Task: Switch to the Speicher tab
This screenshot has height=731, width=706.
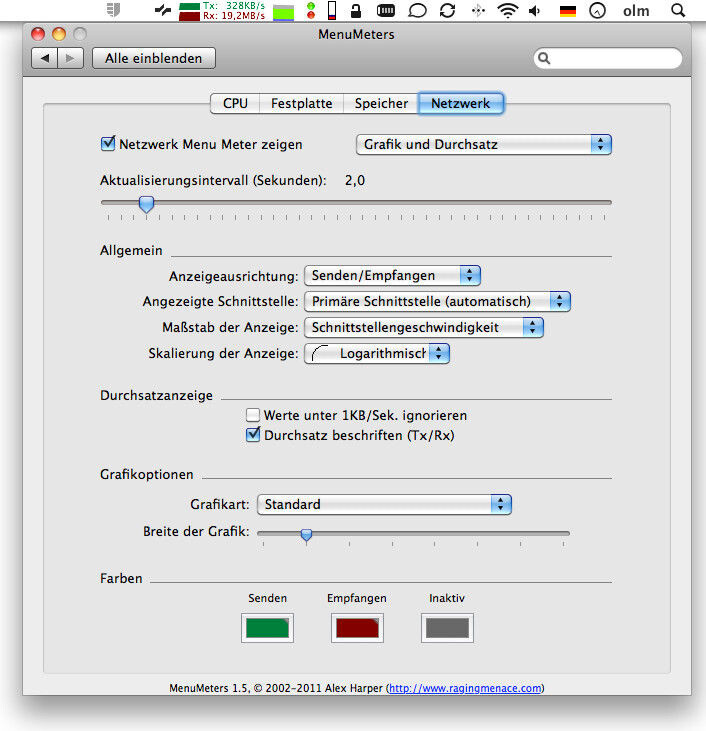Action: tap(381, 103)
